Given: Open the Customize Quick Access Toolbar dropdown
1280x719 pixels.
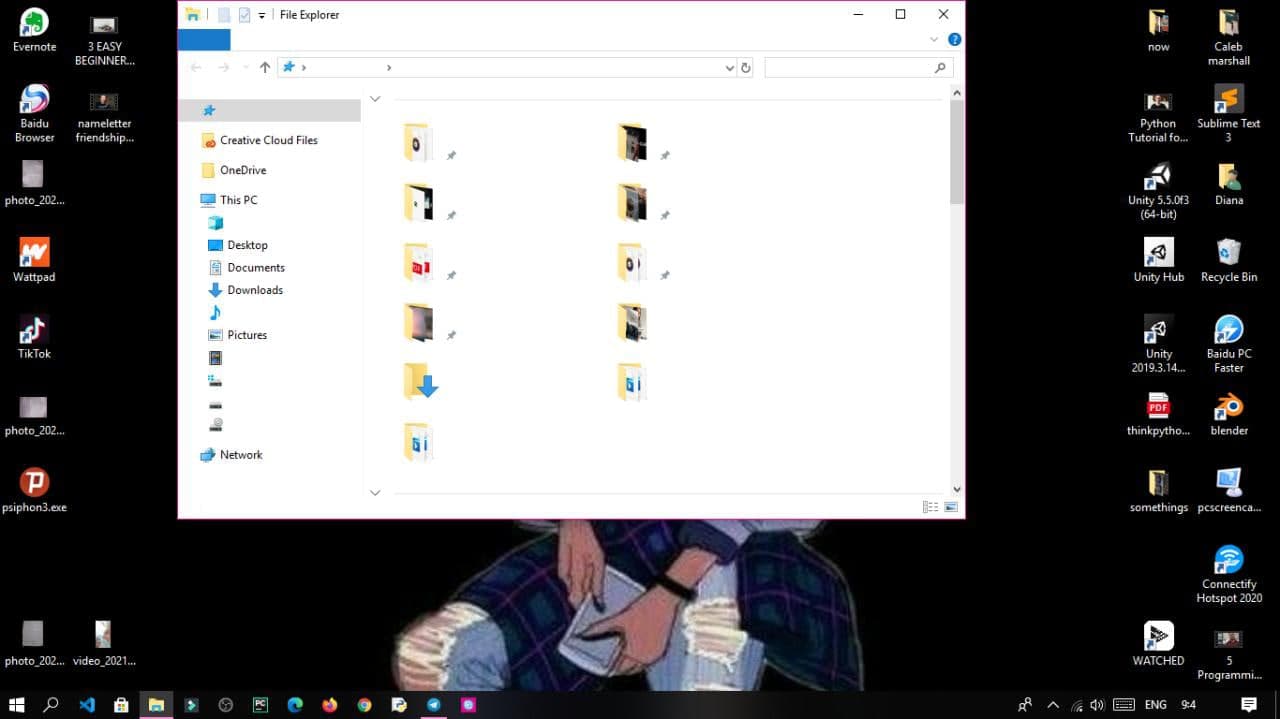Looking at the screenshot, I should click(x=262, y=15).
